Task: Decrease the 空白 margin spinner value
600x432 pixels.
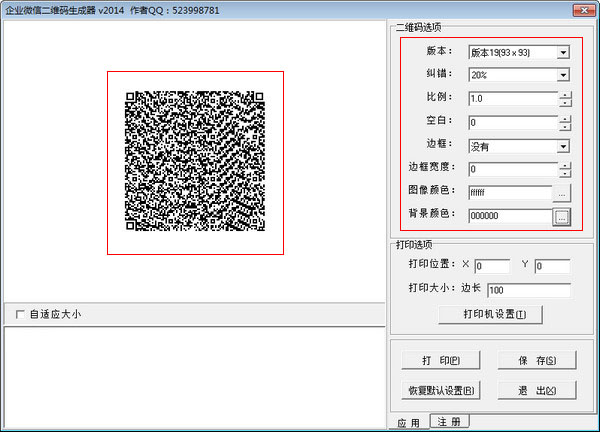Action: point(565,126)
